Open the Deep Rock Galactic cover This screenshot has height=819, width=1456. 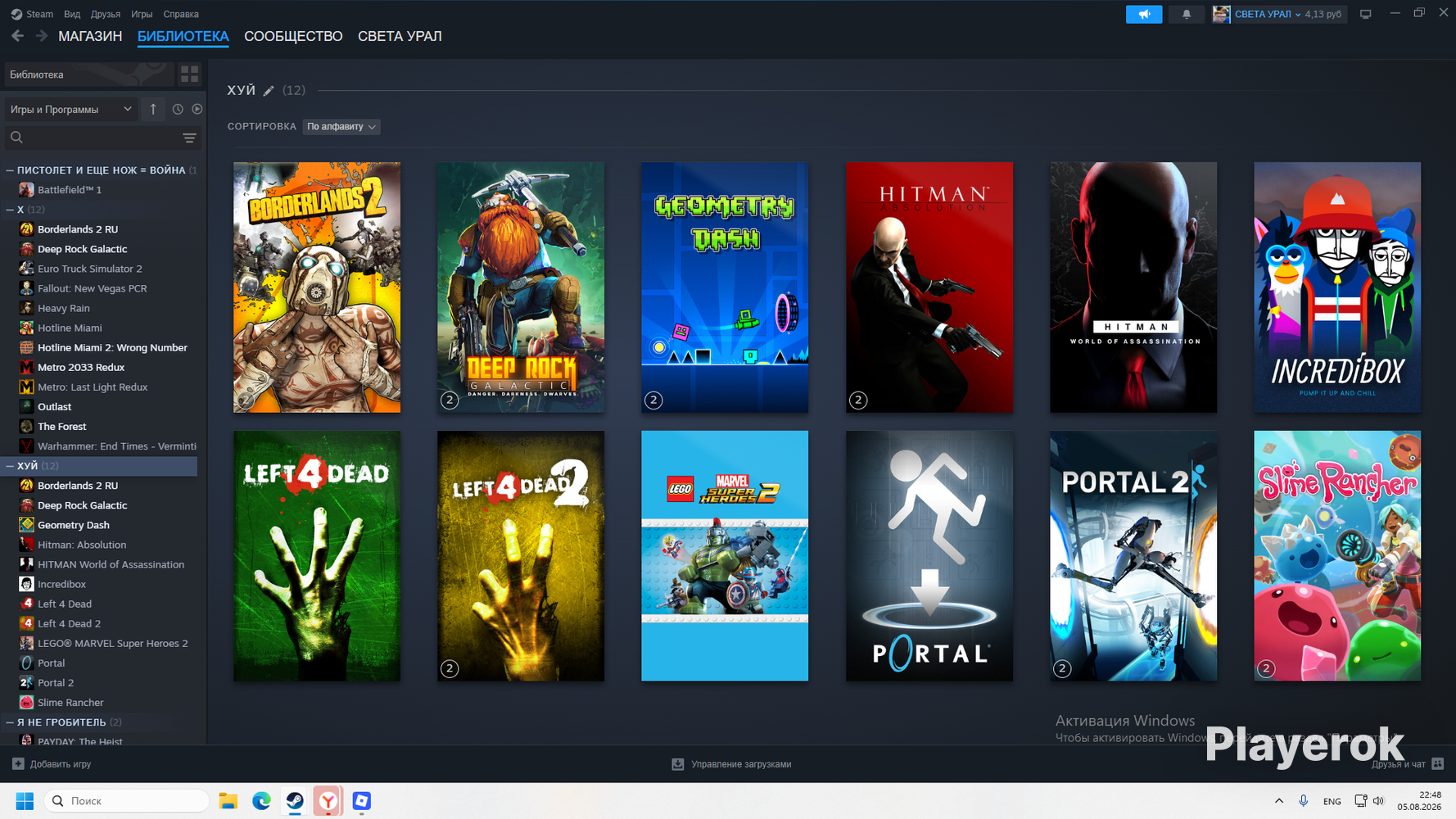pos(521,287)
